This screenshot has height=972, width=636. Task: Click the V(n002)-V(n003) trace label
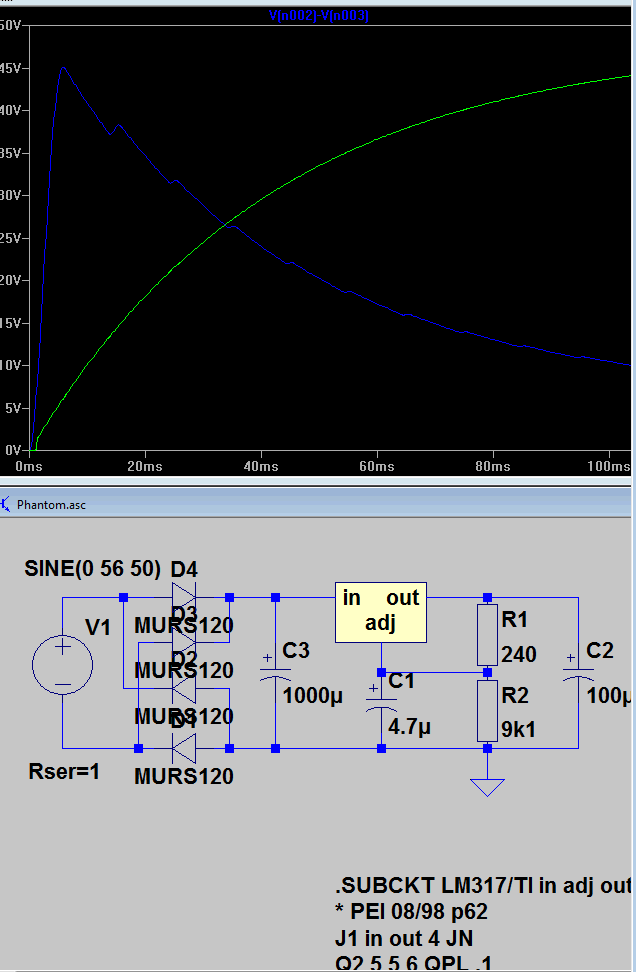(x=319, y=15)
